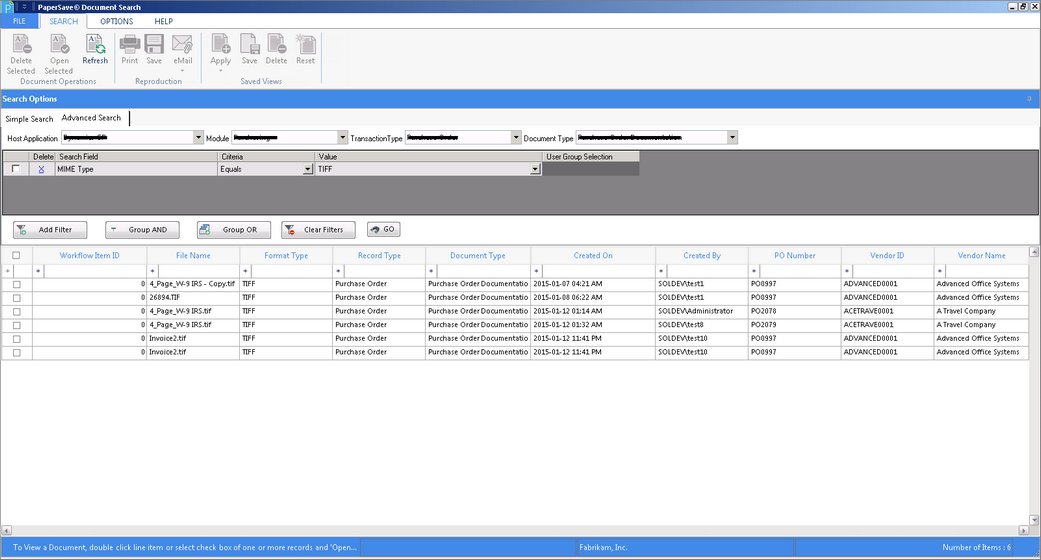The height and width of the screenshot is (560, 1041).
Task: Click the Delete Selected icon
Action: 21,44
